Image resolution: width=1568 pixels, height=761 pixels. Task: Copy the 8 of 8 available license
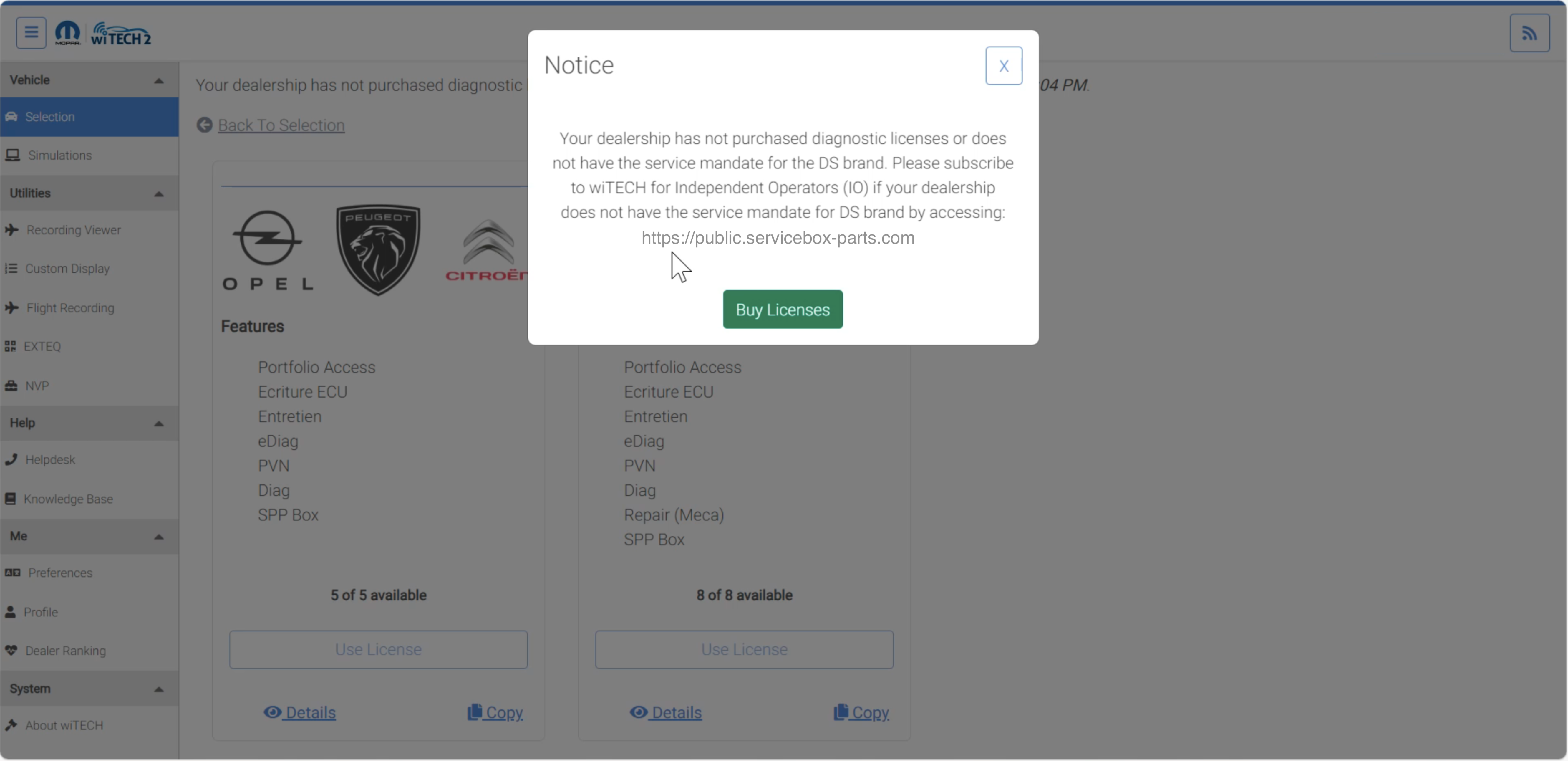click(x=861, y=712)
